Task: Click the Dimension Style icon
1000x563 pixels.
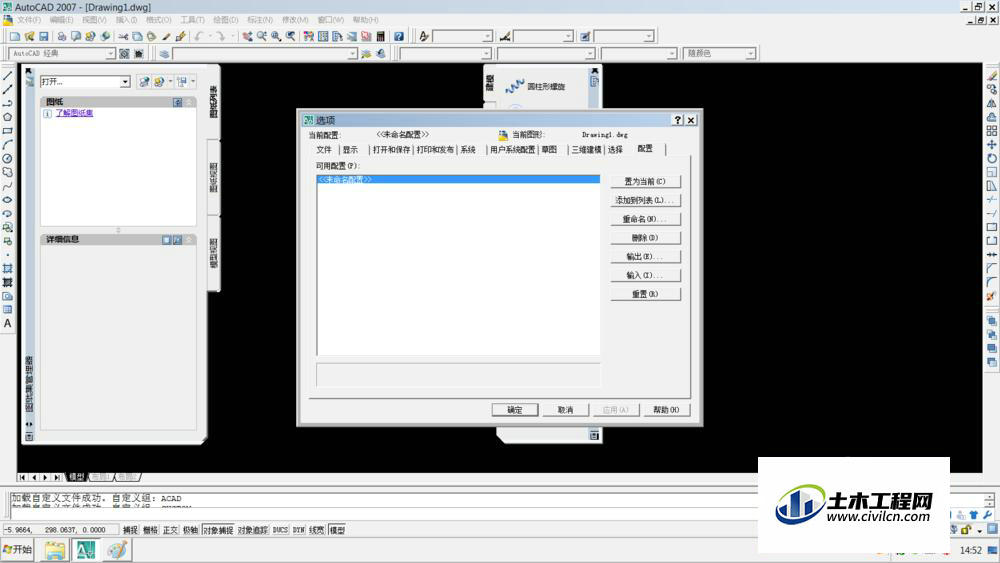Action: point(505,36)
